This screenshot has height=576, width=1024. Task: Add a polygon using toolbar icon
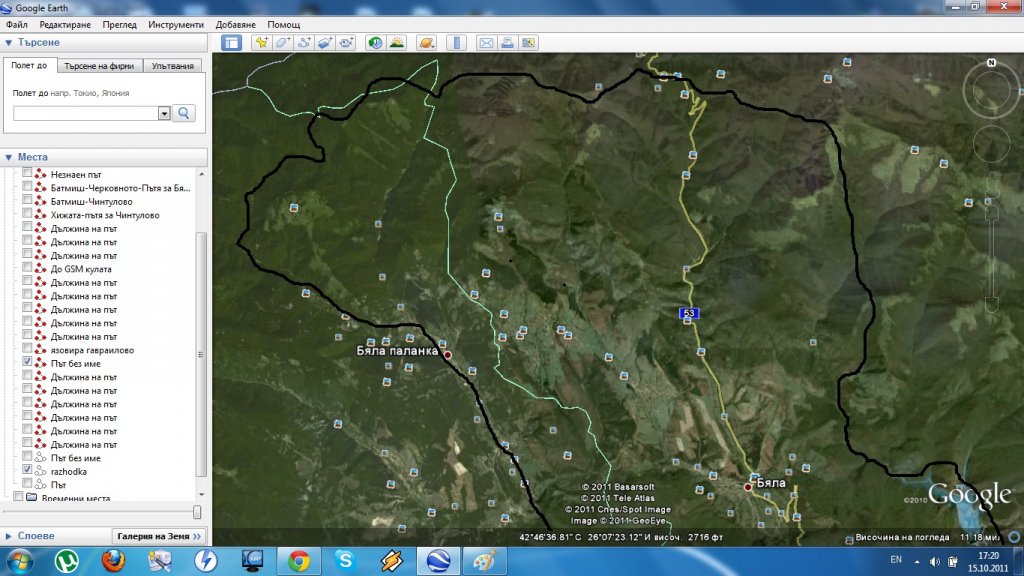(x=283, y=43)
